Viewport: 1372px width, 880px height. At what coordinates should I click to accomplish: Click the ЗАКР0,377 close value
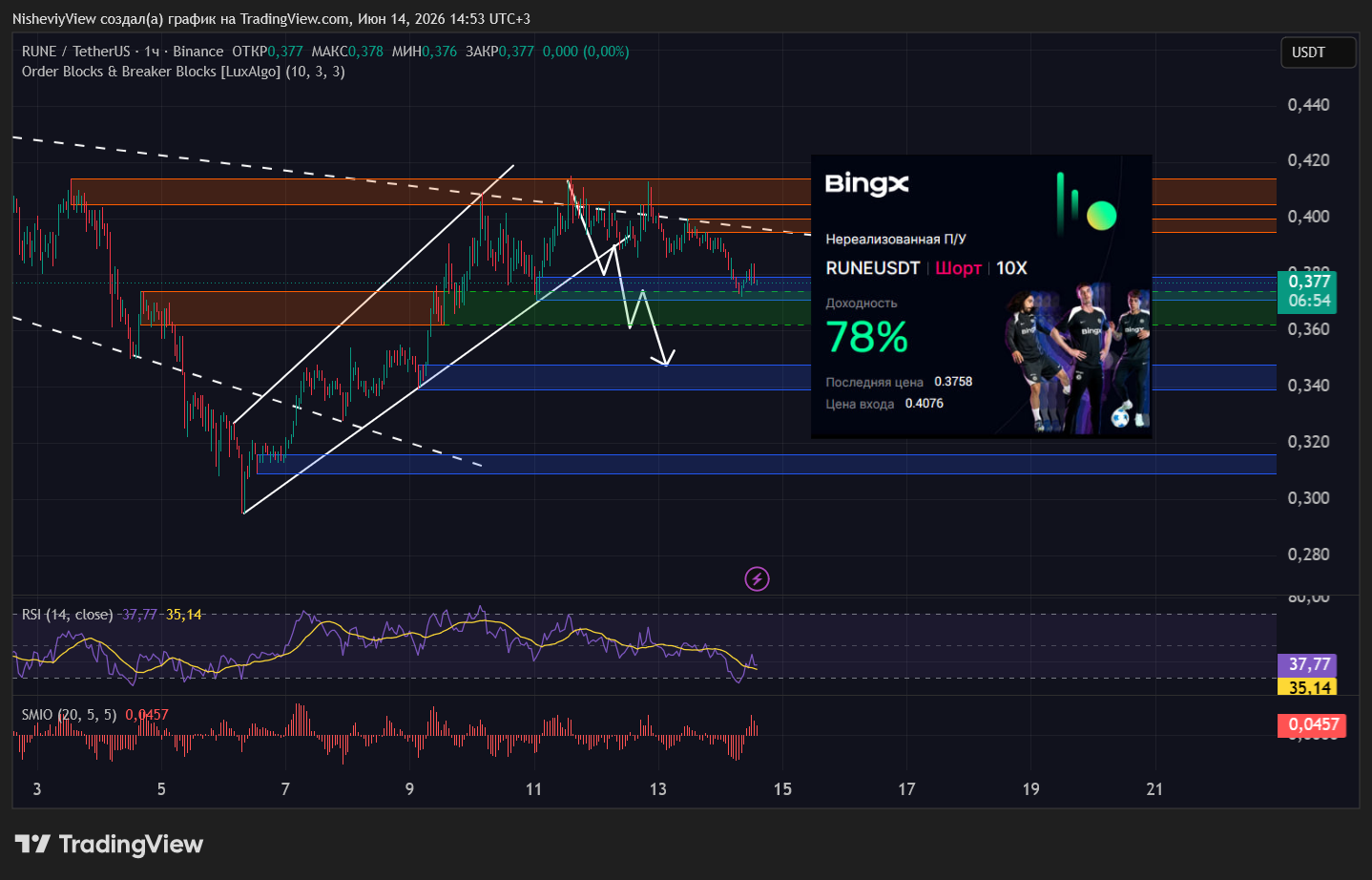click(500, 52)
